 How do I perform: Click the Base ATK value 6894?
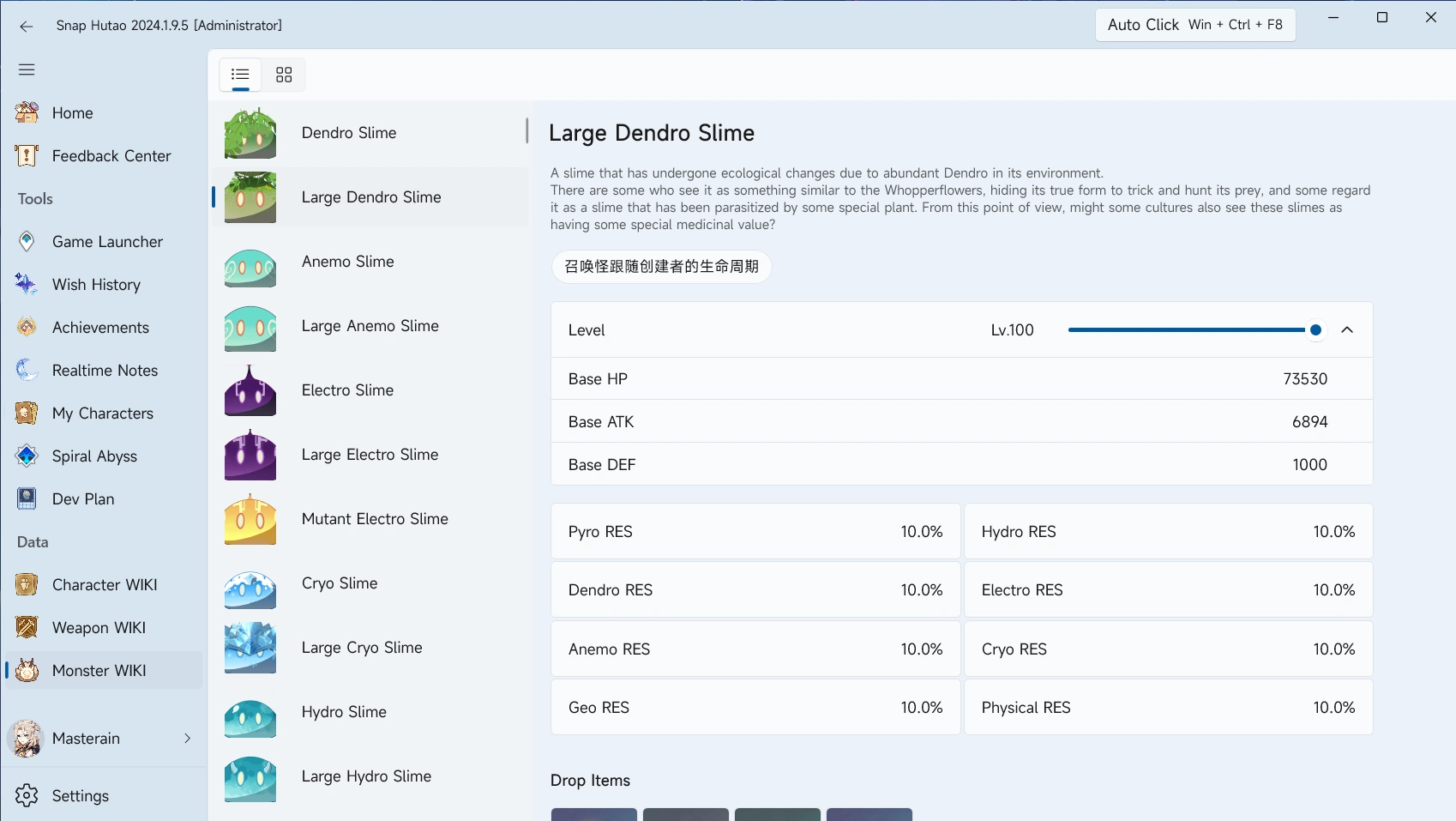tap(1309, 422)
